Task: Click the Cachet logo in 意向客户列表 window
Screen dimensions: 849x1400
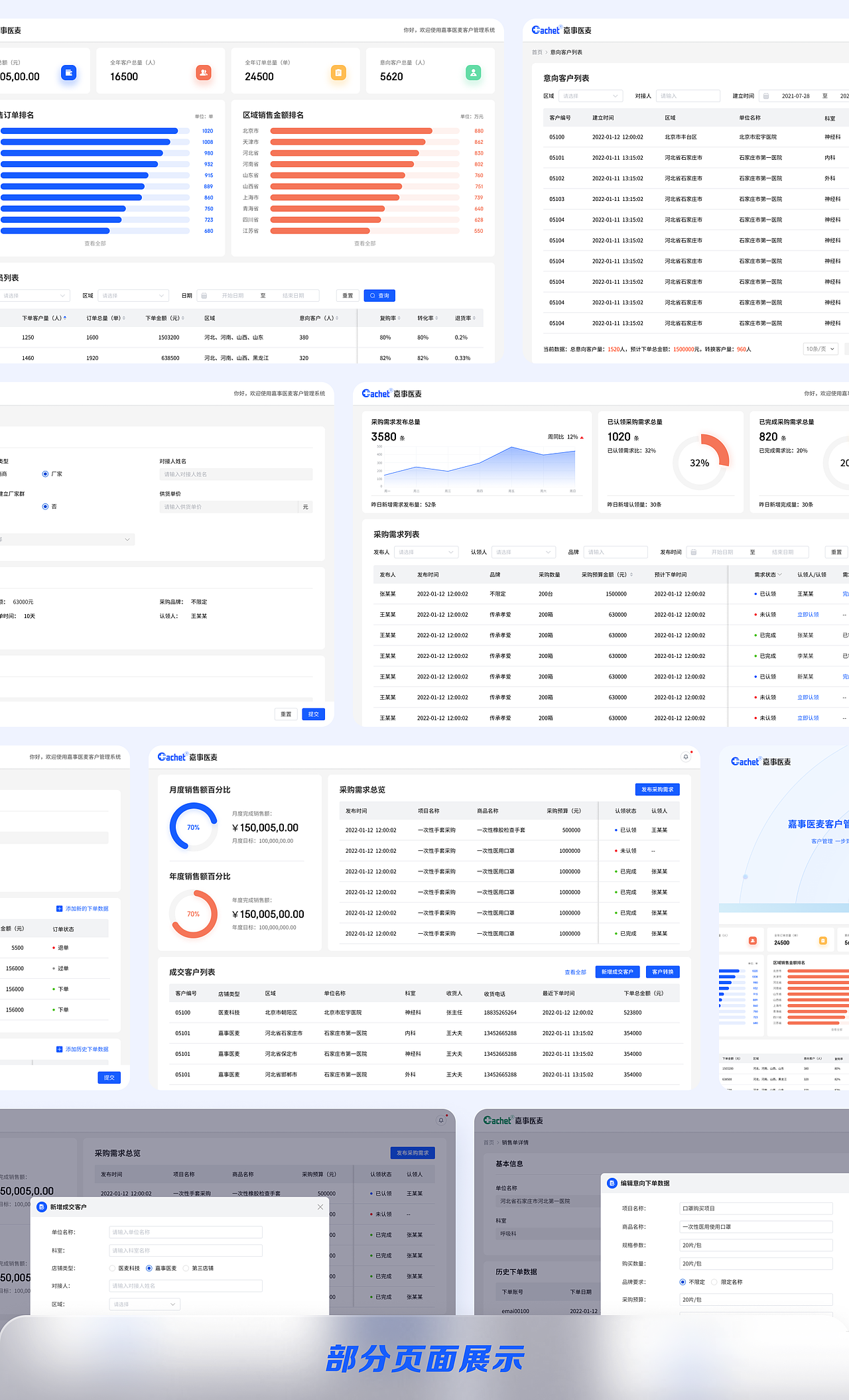Action: (x=561, y=31)
